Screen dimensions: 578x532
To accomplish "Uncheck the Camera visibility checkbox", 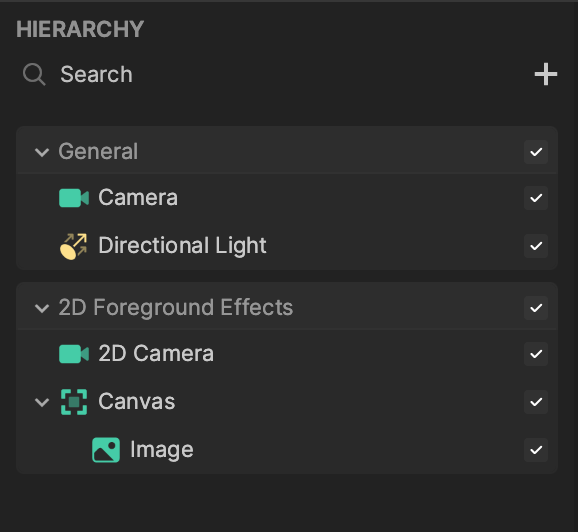I will click(x=536, y=198).
